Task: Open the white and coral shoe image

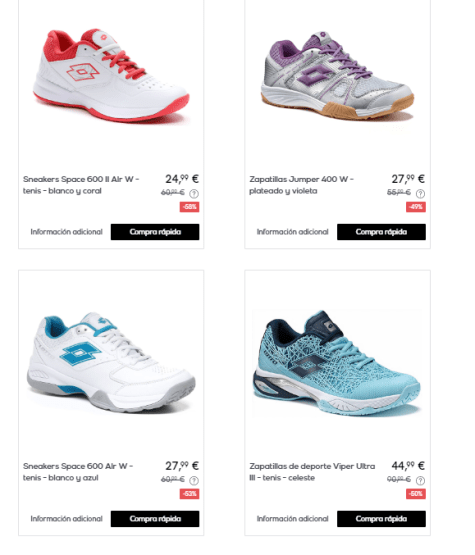Action: [111, 76]
